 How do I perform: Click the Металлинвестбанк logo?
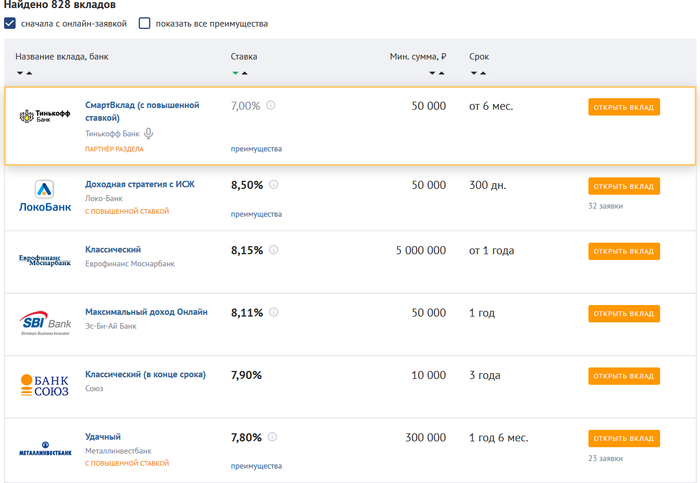click(45, 448)
